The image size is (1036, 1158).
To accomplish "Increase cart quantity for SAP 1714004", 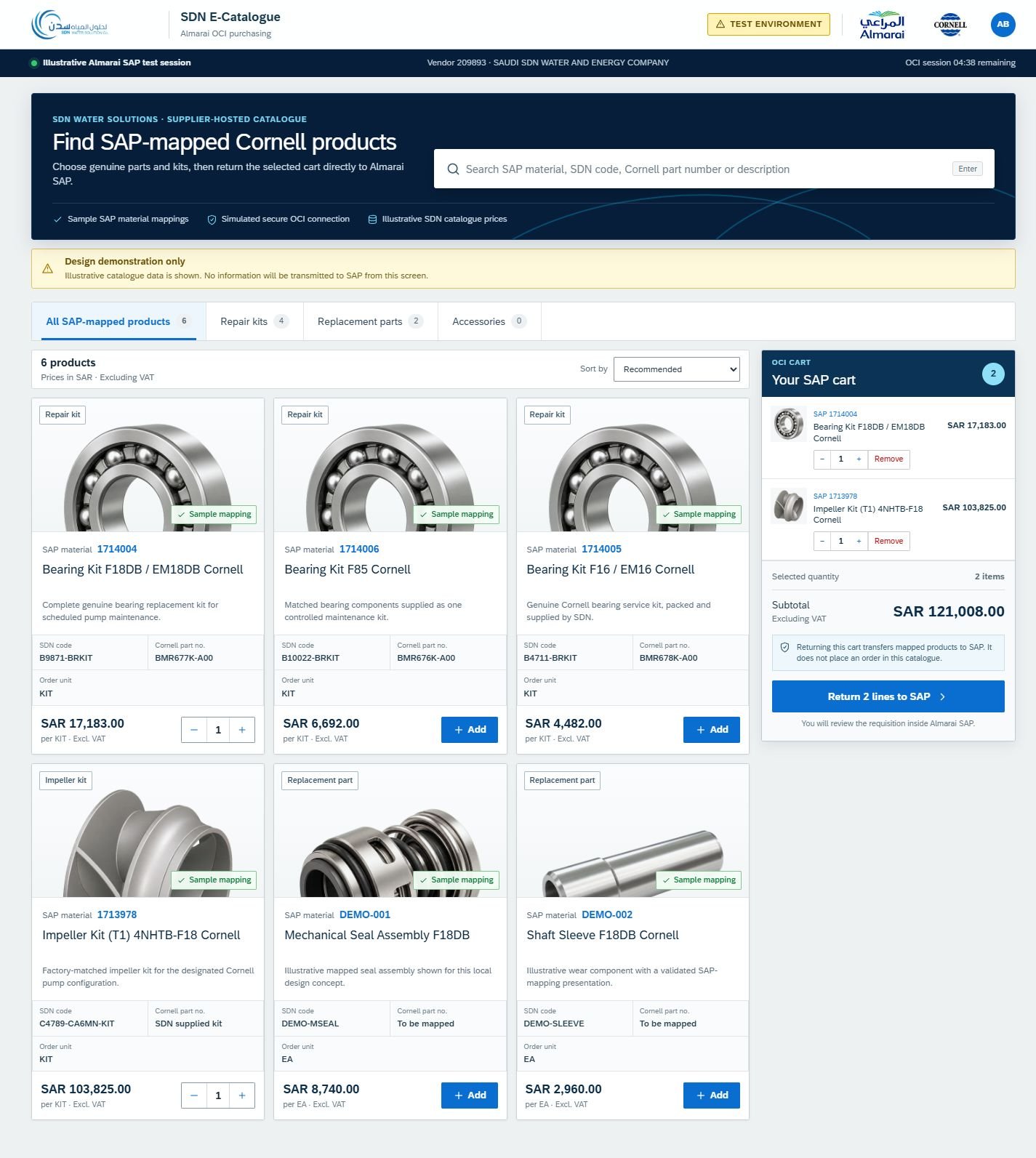I will (859, 459).
